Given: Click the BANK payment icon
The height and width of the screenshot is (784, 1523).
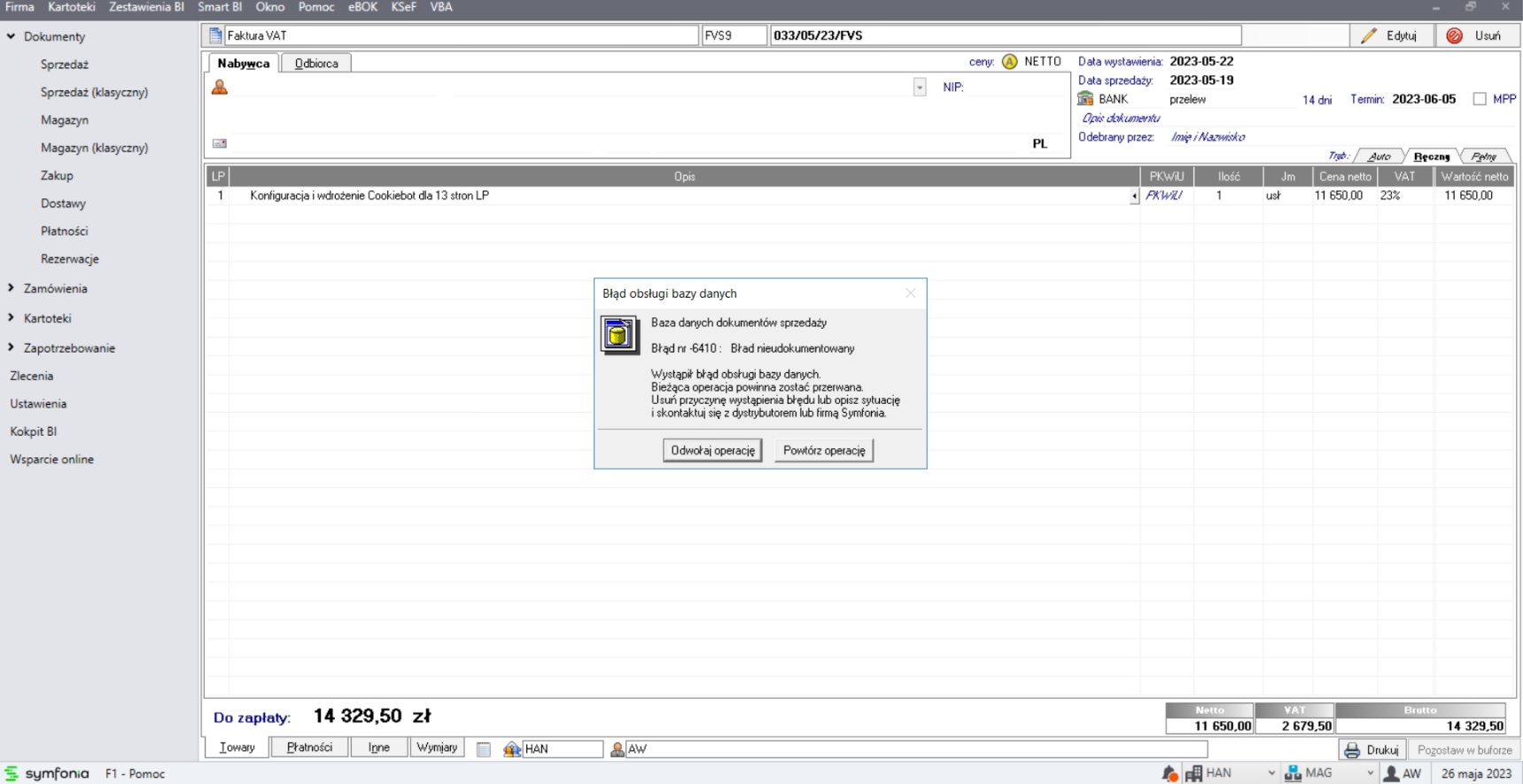Looking at the screenshot, I should click(x=1085, y=99).
